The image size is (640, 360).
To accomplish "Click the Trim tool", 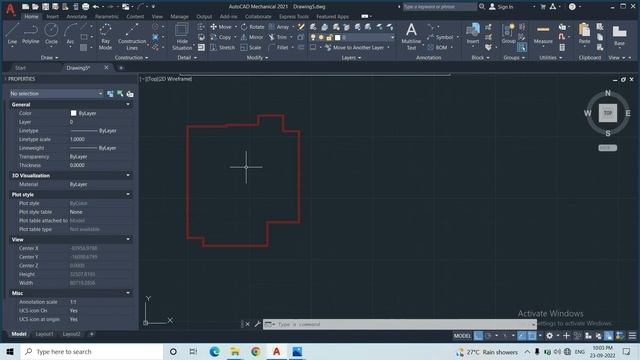I will 278,37.
